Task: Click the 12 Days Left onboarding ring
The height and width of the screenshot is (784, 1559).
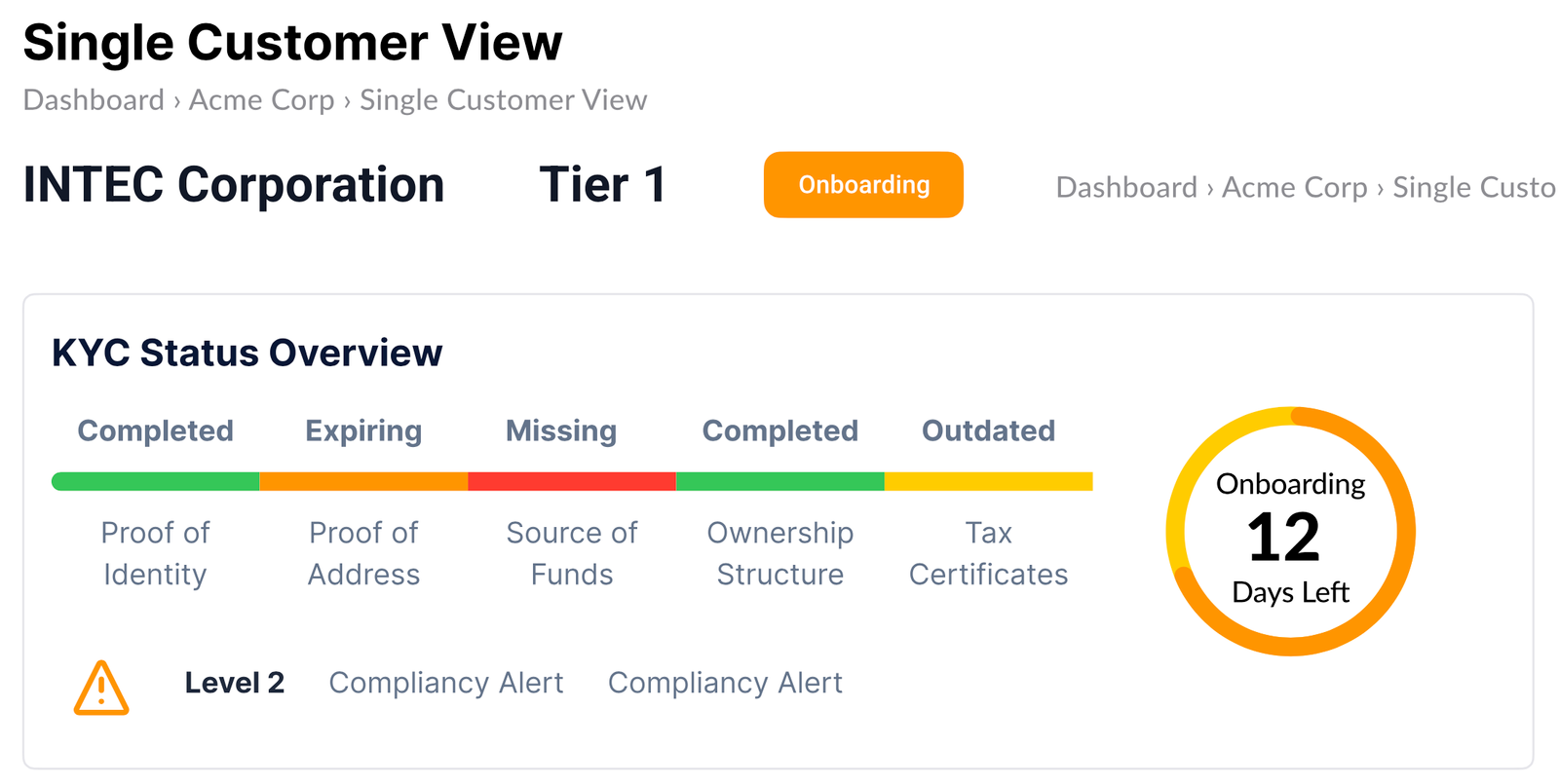Action: (x=1290, y=531)
